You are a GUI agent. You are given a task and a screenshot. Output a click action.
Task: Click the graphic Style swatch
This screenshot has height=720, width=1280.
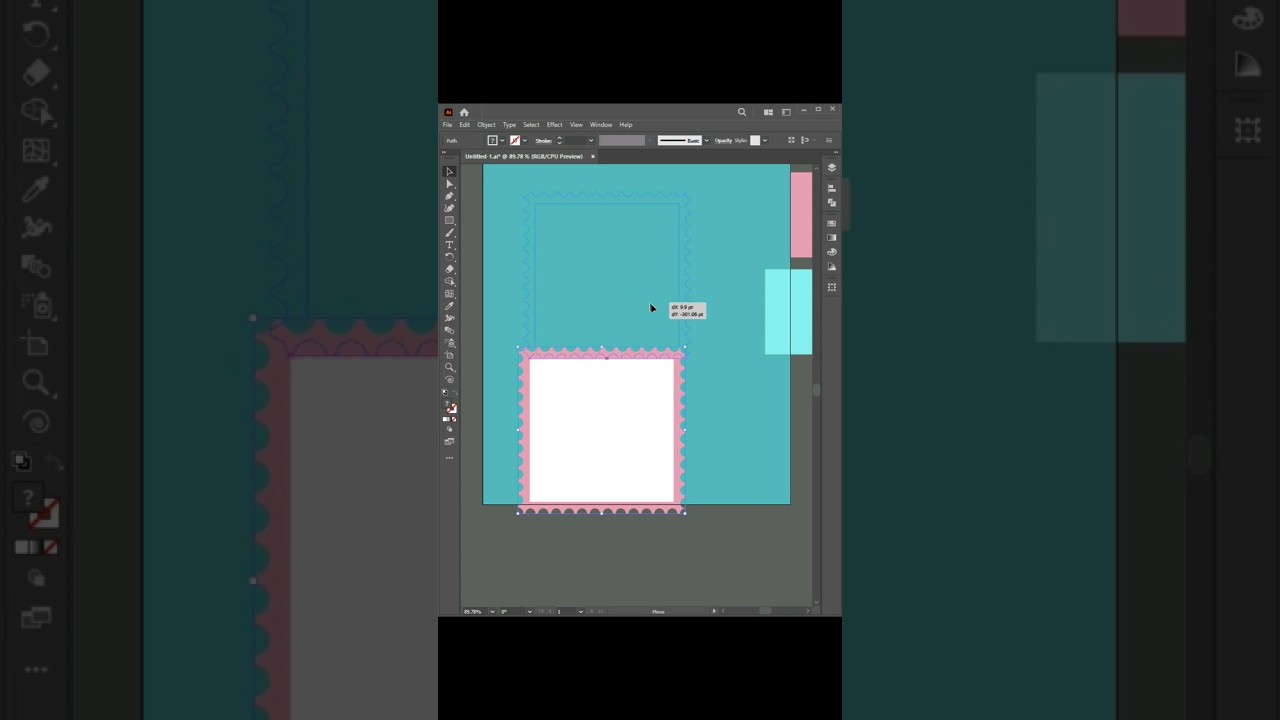coord(755,140)
